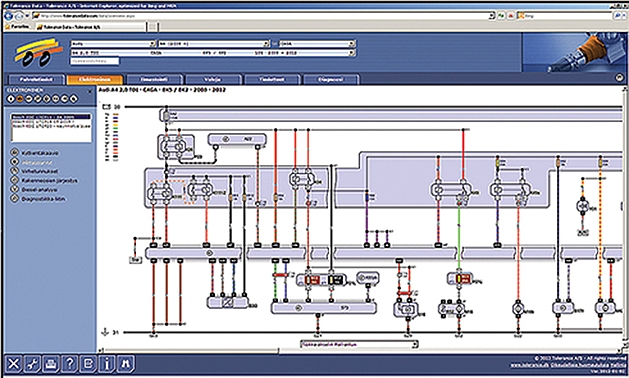Open help with the question mark icon
This screenshot has width=629, height=378.
coord(69,364)
